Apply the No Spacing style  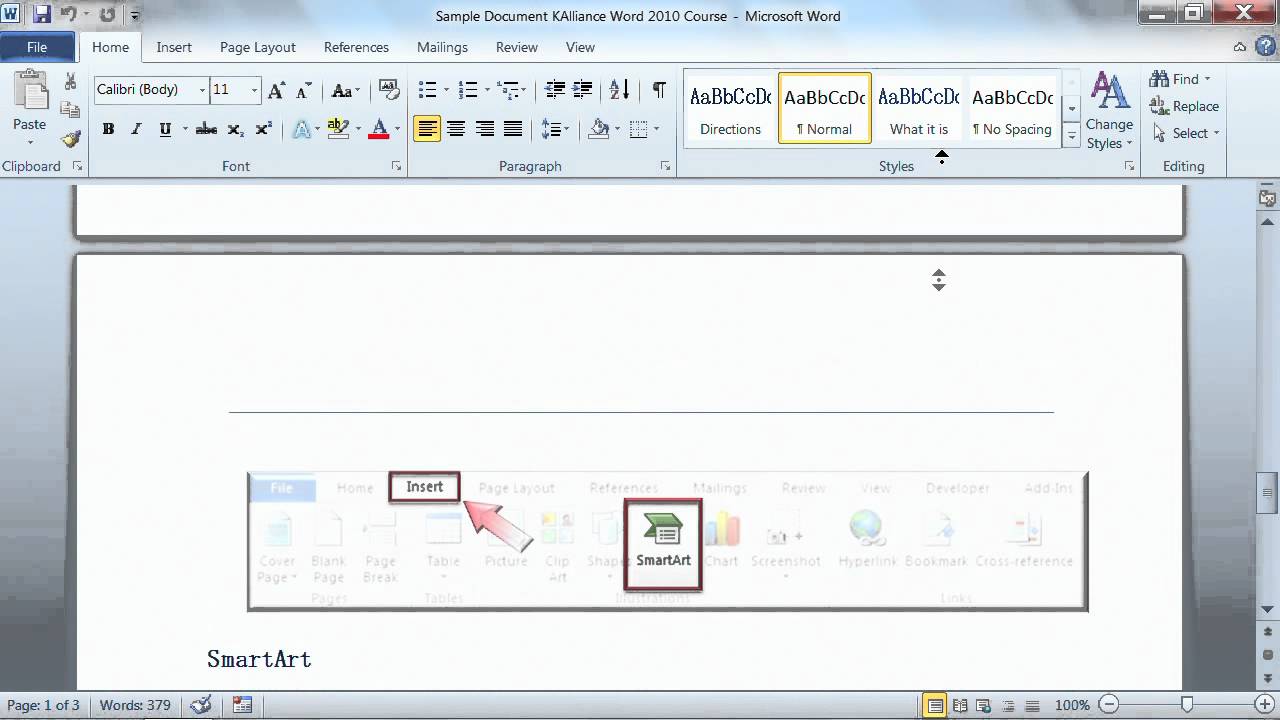coord(1012,108)
